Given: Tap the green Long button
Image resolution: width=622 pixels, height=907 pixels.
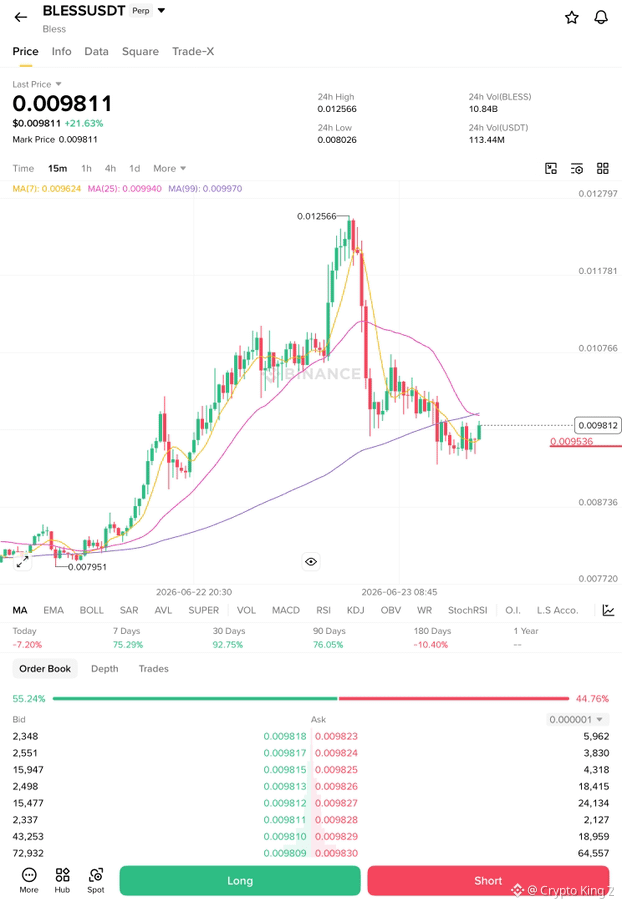Looking at the screenshot, I should [240, 880].
